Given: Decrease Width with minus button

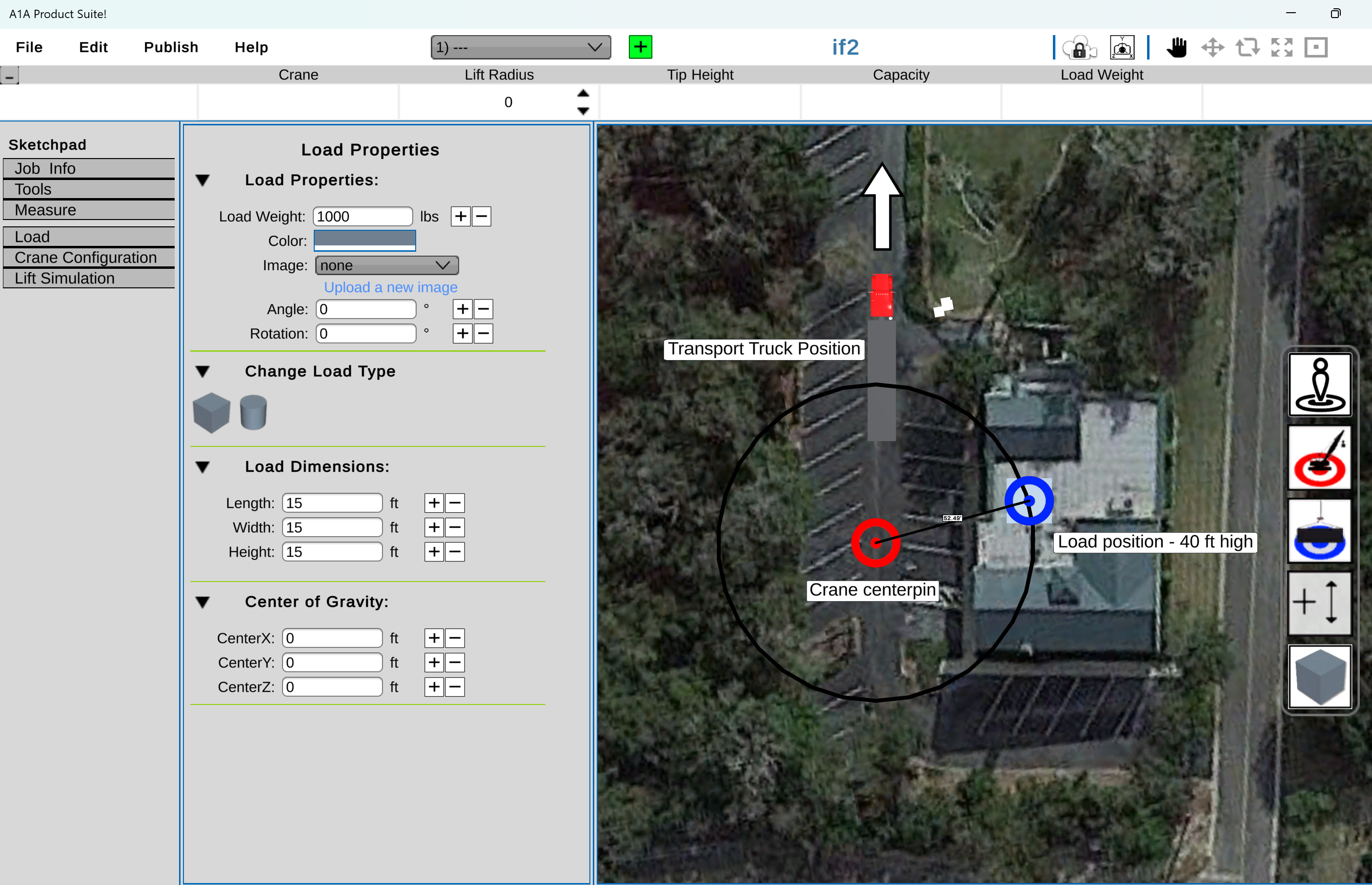Looking at the screenshot, I should point(455,527).
